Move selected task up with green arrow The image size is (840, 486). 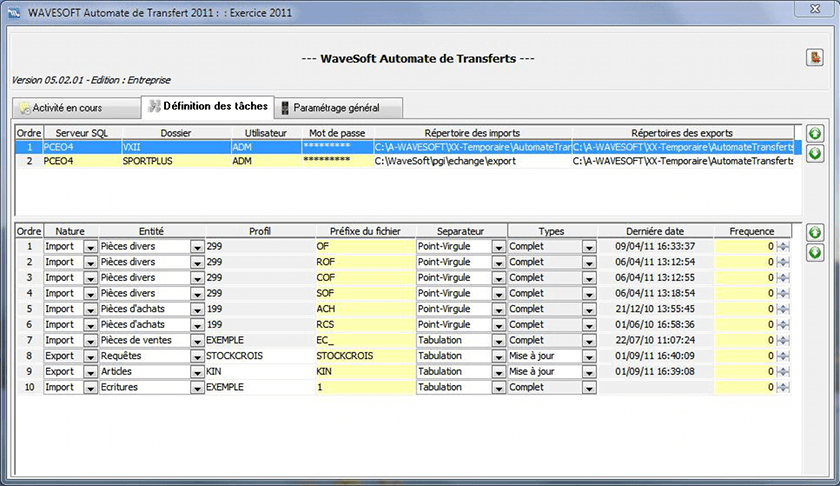click(815, 232)
